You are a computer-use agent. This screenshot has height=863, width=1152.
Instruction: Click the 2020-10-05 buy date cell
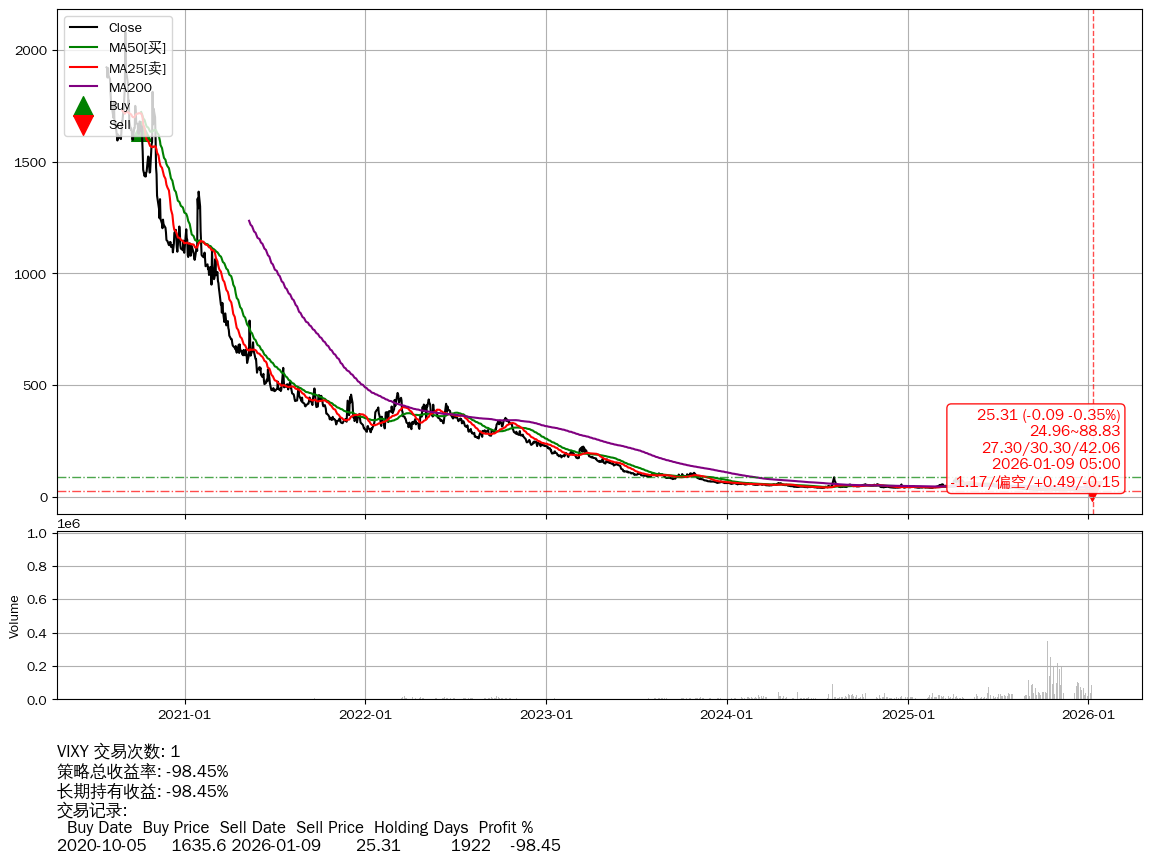coord(101,846)
